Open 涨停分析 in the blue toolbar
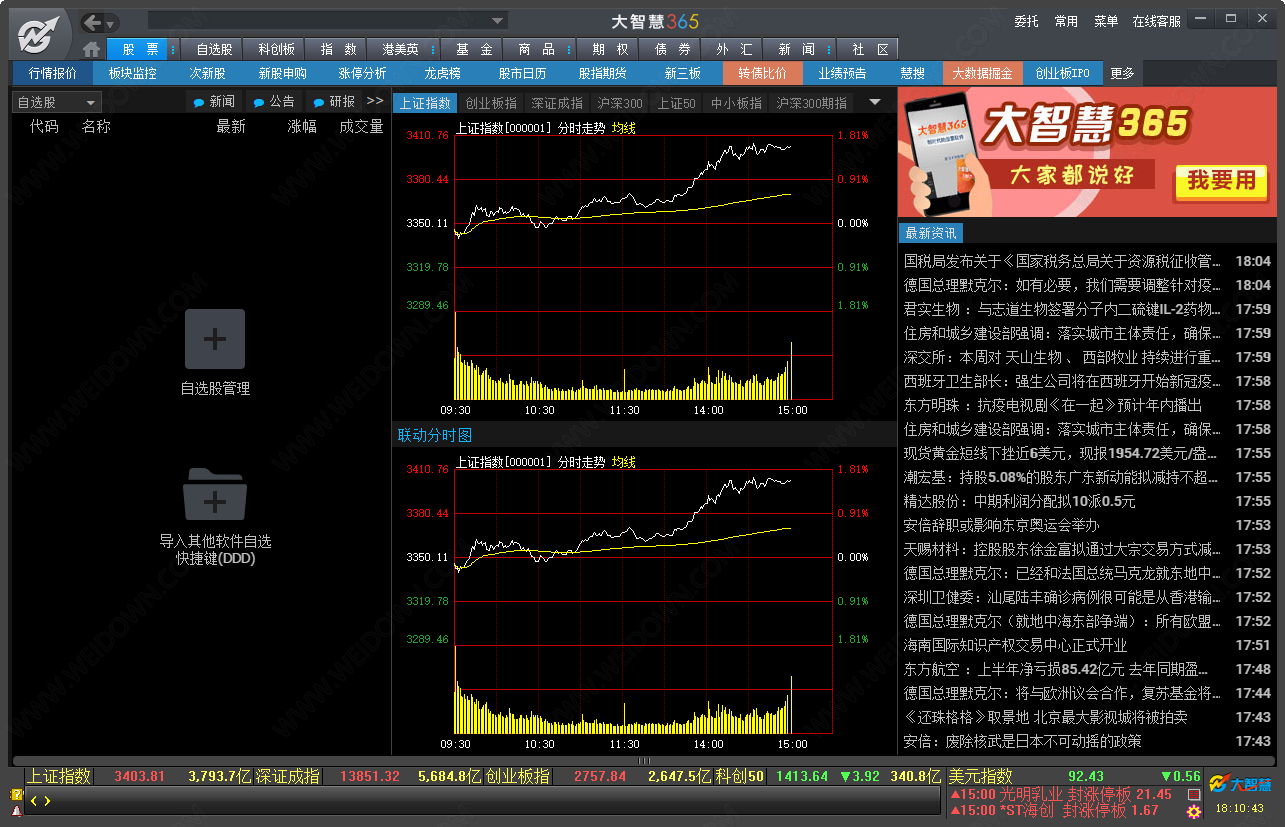Viewport: 1285px width, 827px height. [x=362, y=73]
